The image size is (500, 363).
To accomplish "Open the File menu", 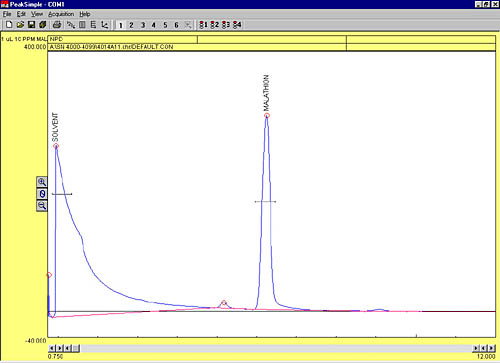I will pos(7,14).
